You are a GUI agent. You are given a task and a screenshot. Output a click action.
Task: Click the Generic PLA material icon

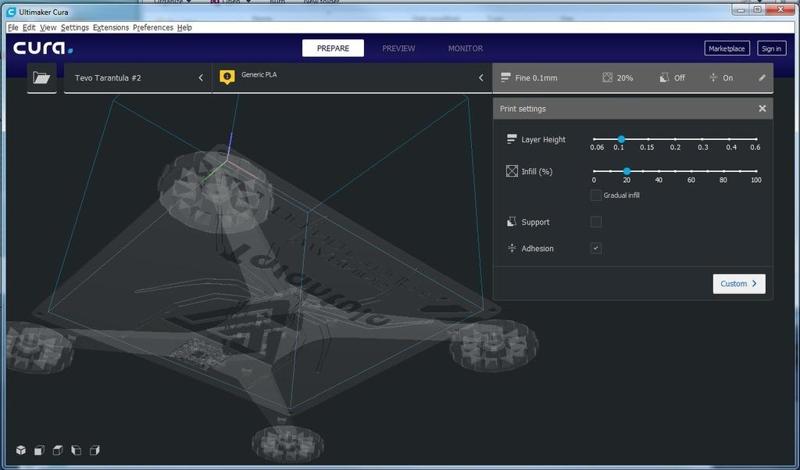(227, 77)
